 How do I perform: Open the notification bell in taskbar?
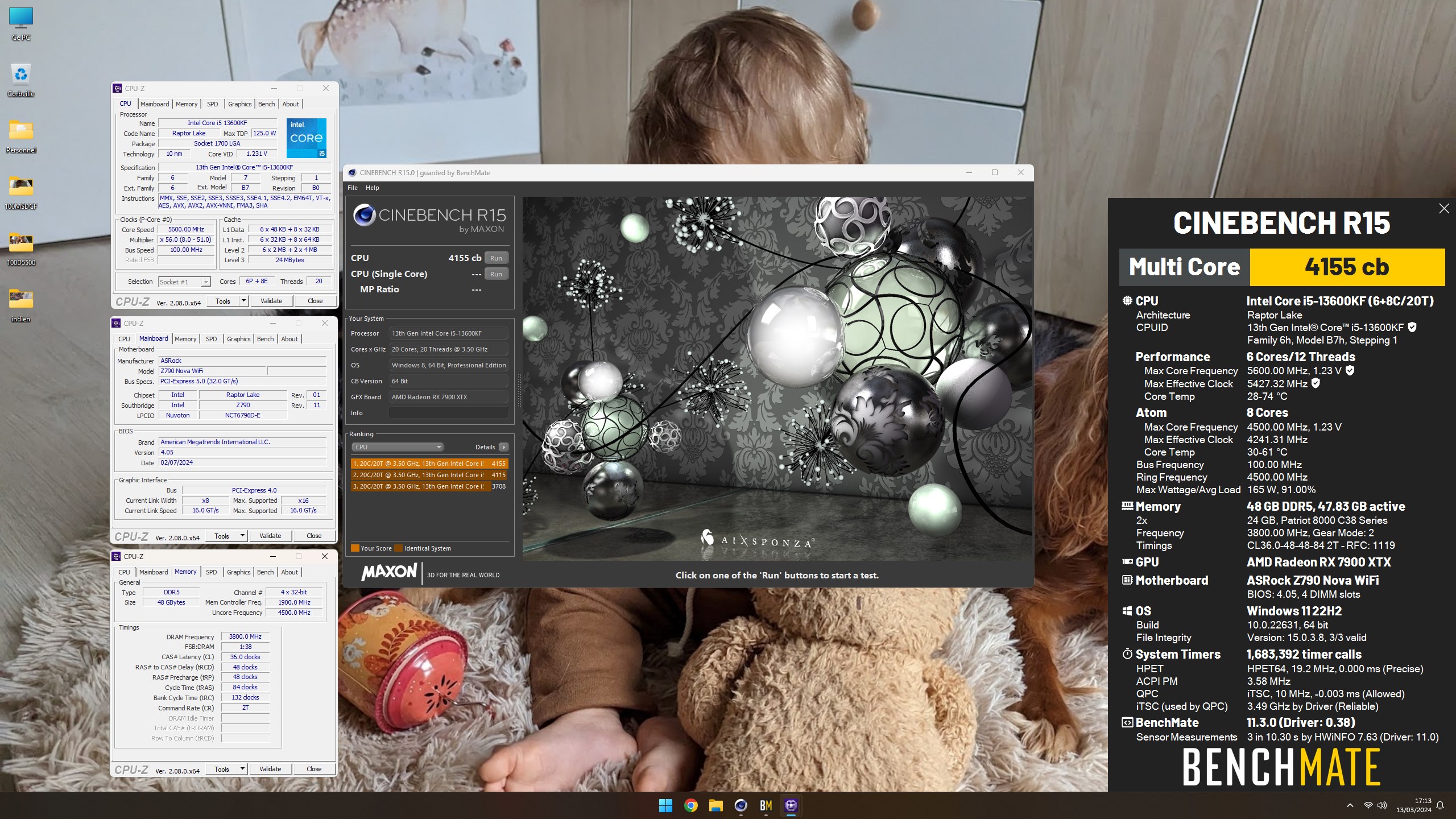click(1440, 805)
